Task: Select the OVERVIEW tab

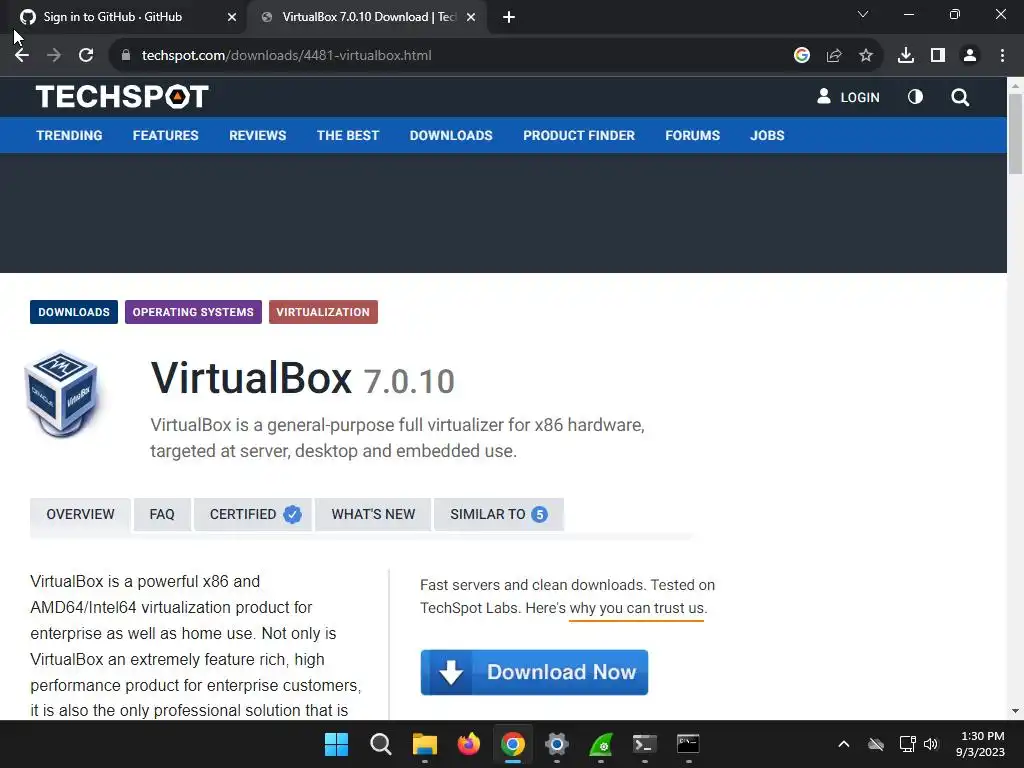Action: 80,515
